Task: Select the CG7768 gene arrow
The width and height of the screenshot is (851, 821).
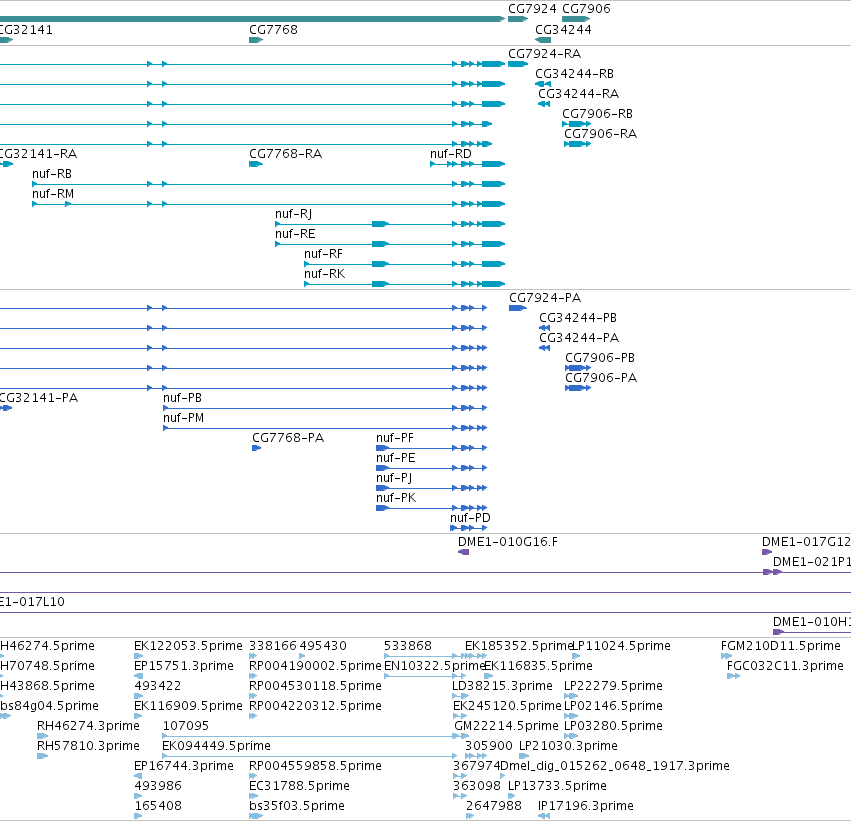Action: click(256, 40)
